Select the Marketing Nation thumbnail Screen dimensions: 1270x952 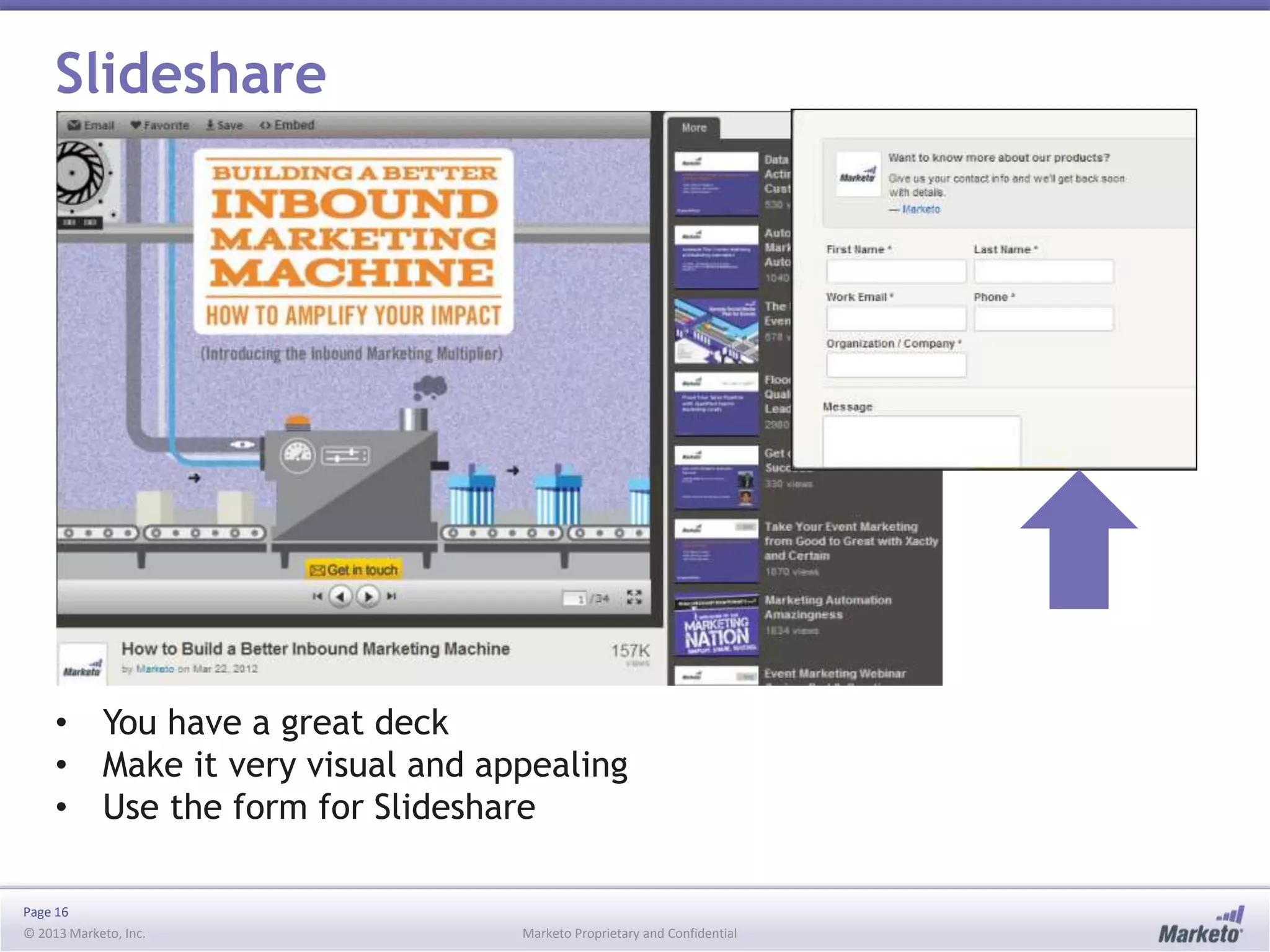pos(717,625)
